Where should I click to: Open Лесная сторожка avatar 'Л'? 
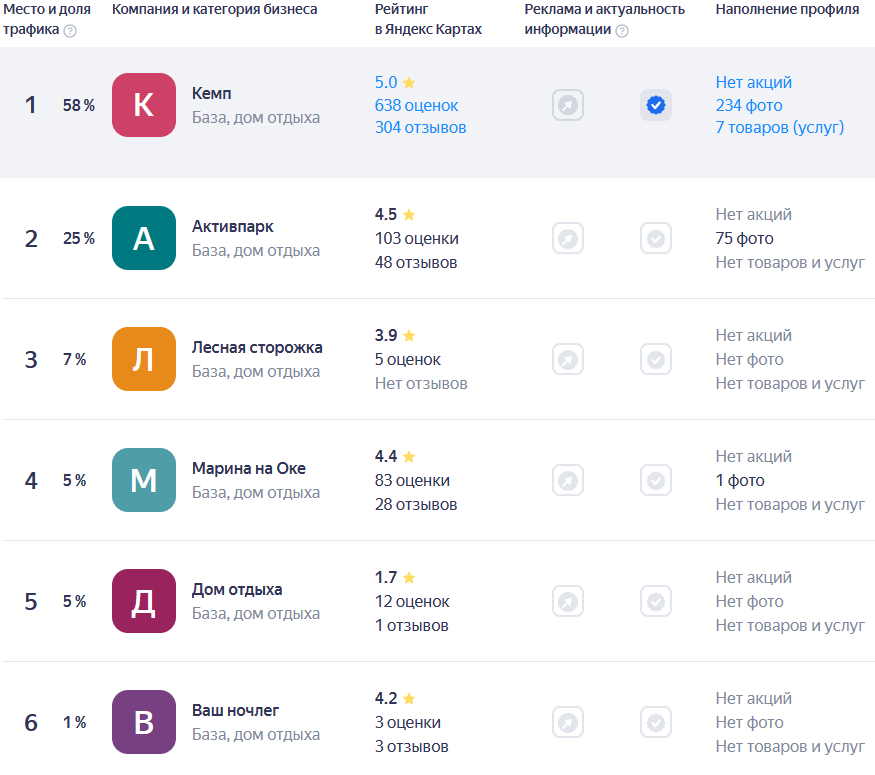click(x=144, y=359)
